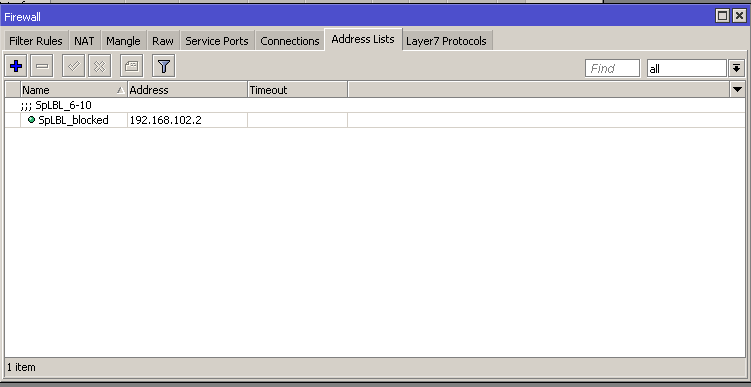
Task: Open the comment editor button
Action: (x=131, y=66)
